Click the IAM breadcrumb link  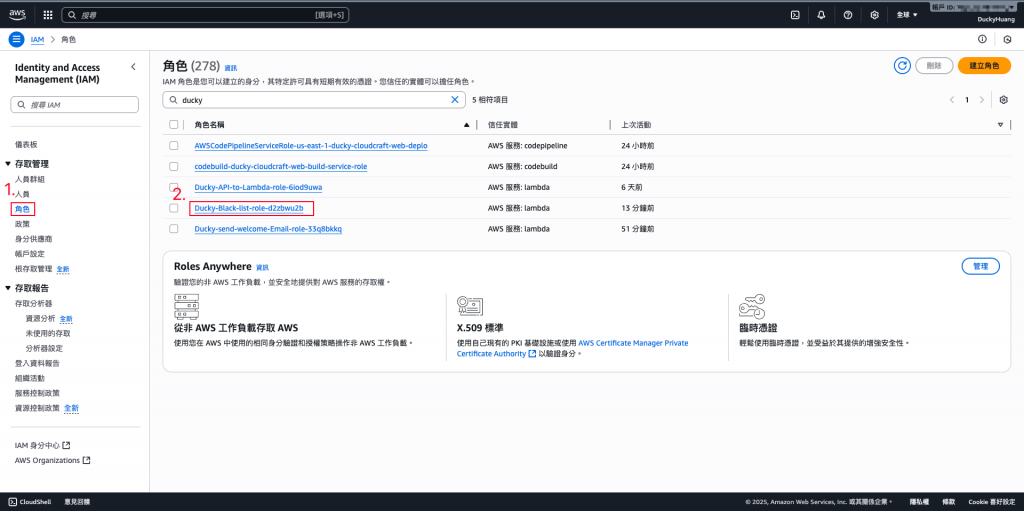click(38, 40)
